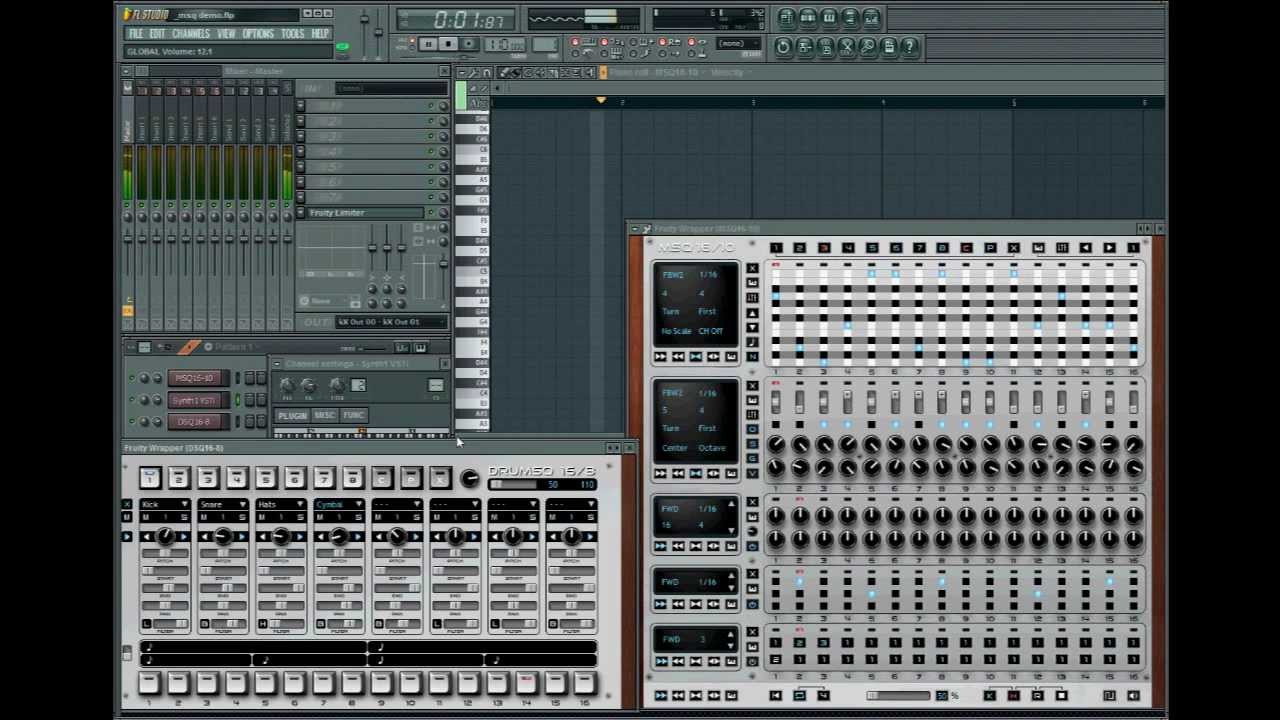Screen dimensions: 1280x720
Task: Open the OPTIONS menu
Action: point(258,33)
